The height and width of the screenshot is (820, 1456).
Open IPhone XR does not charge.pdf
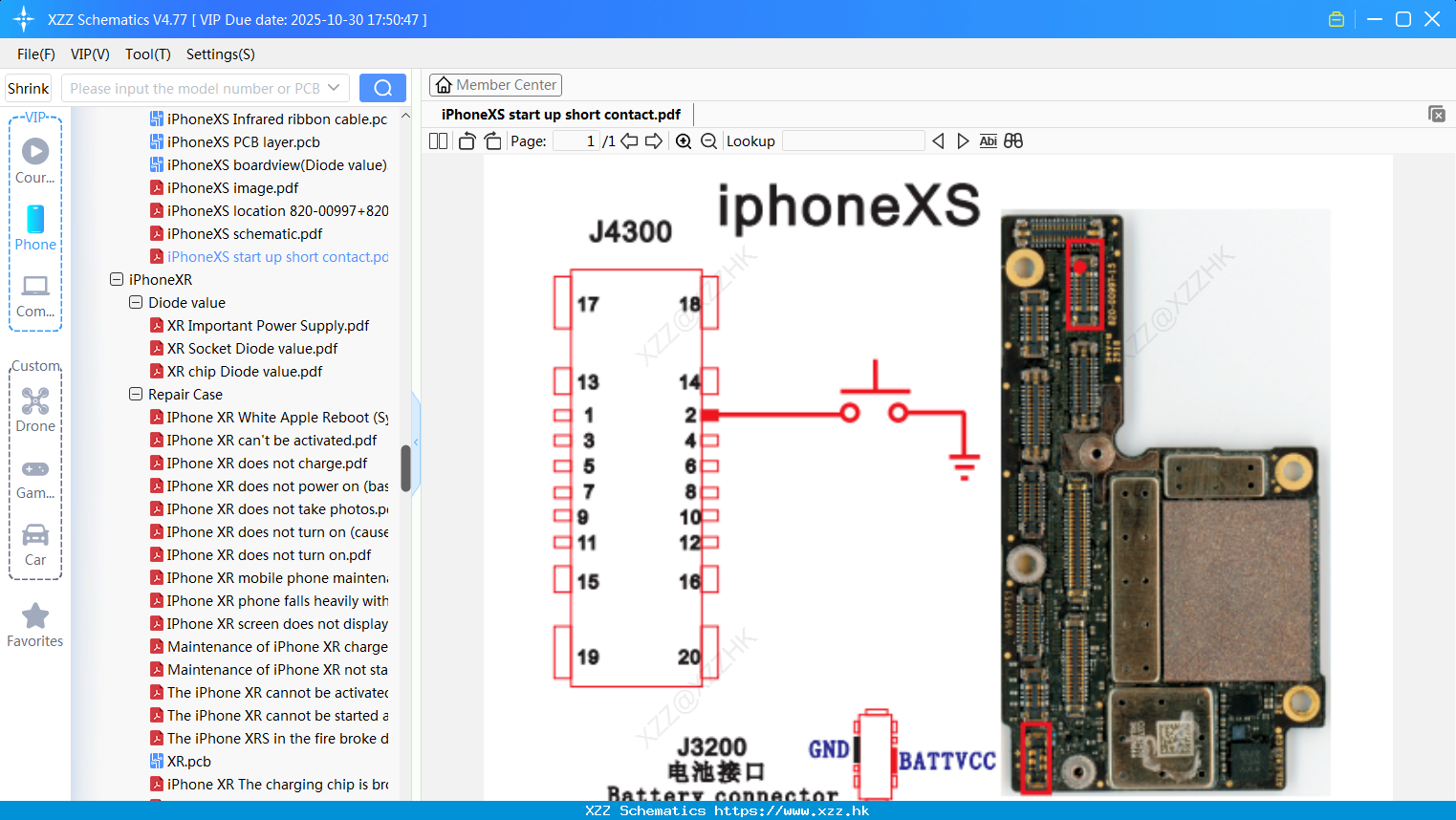tap(259, 464)
